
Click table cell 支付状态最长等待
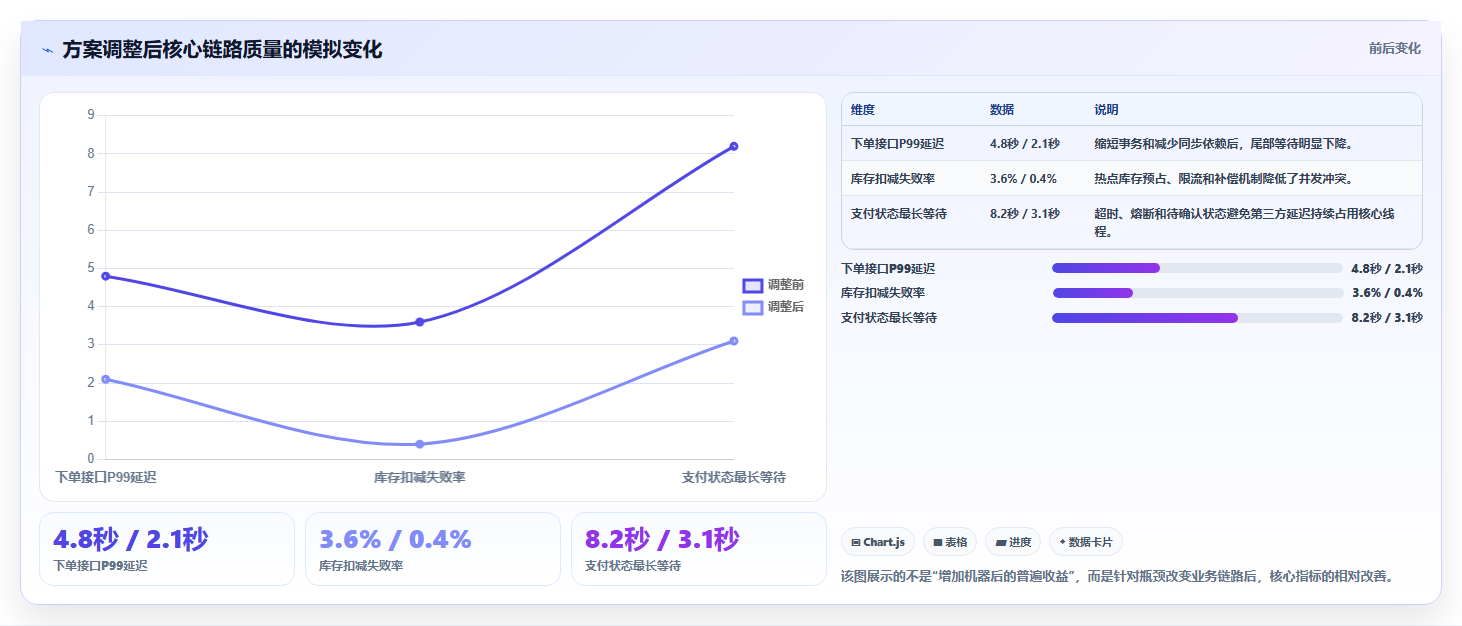[899, 214]
